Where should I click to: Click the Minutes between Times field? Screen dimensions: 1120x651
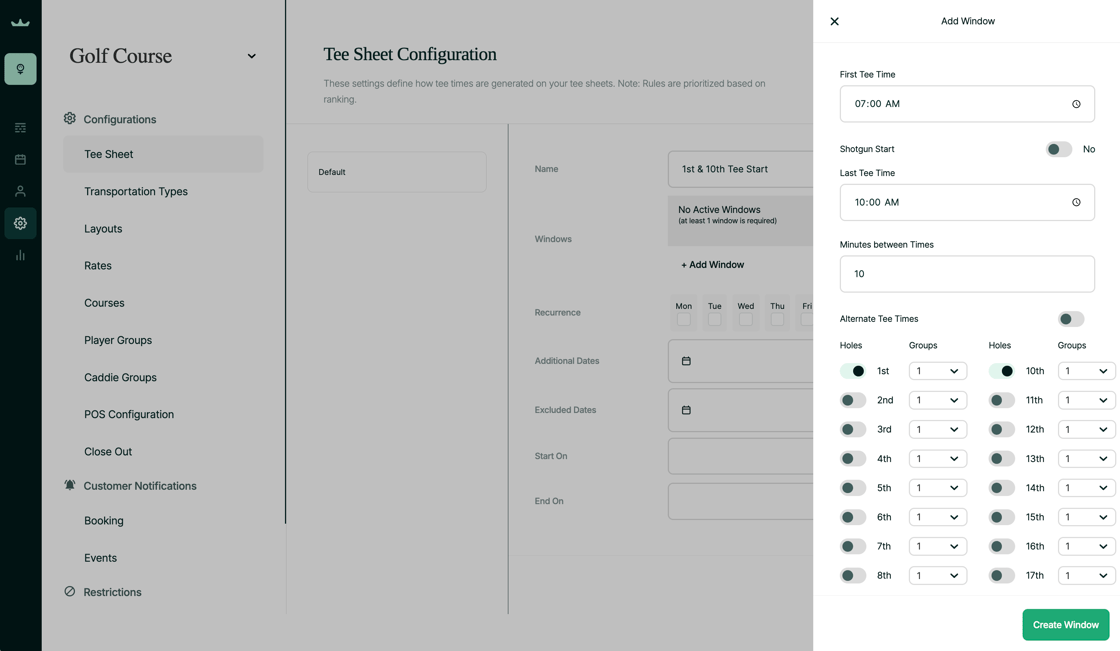[966, 274]
